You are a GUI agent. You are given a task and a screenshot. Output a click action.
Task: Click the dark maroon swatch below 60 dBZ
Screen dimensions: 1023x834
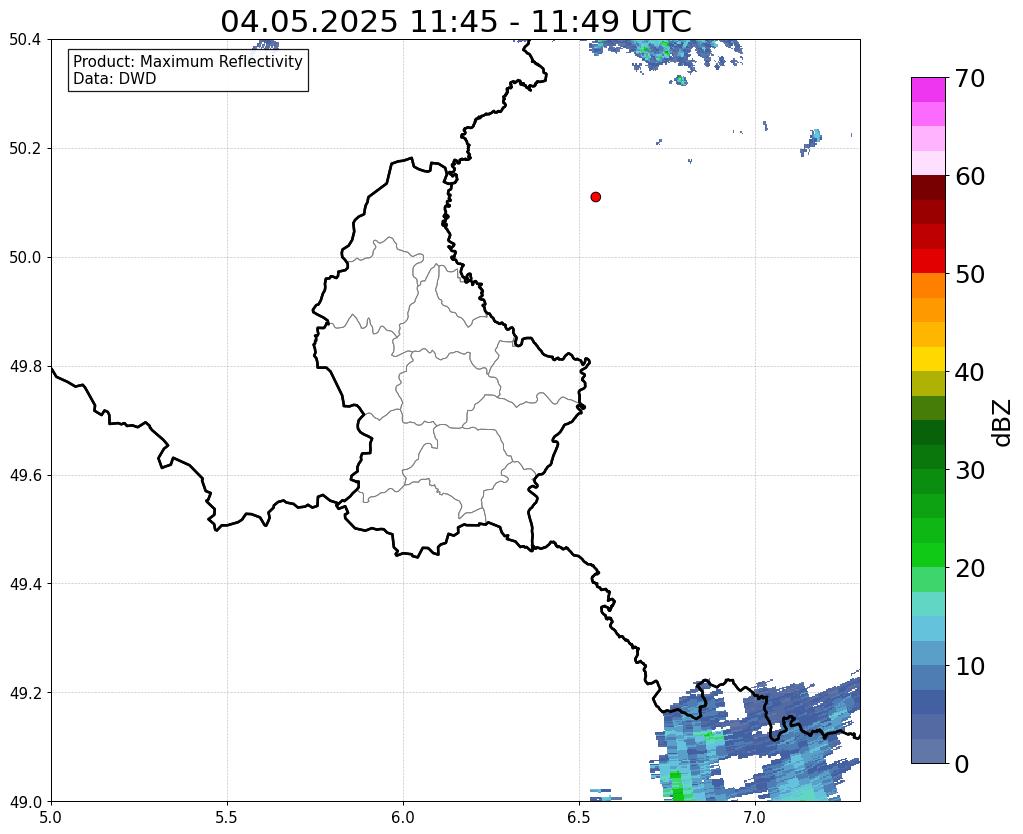point(928,188)
